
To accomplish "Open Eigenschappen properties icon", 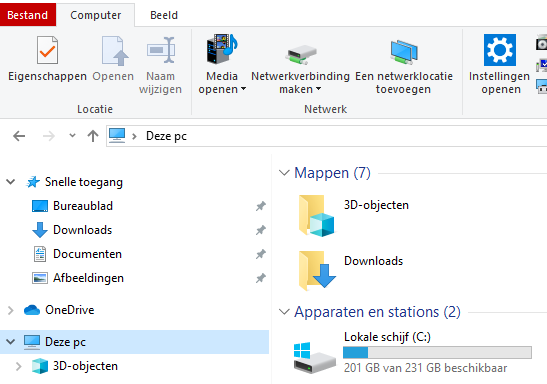I will click(47, 51).
